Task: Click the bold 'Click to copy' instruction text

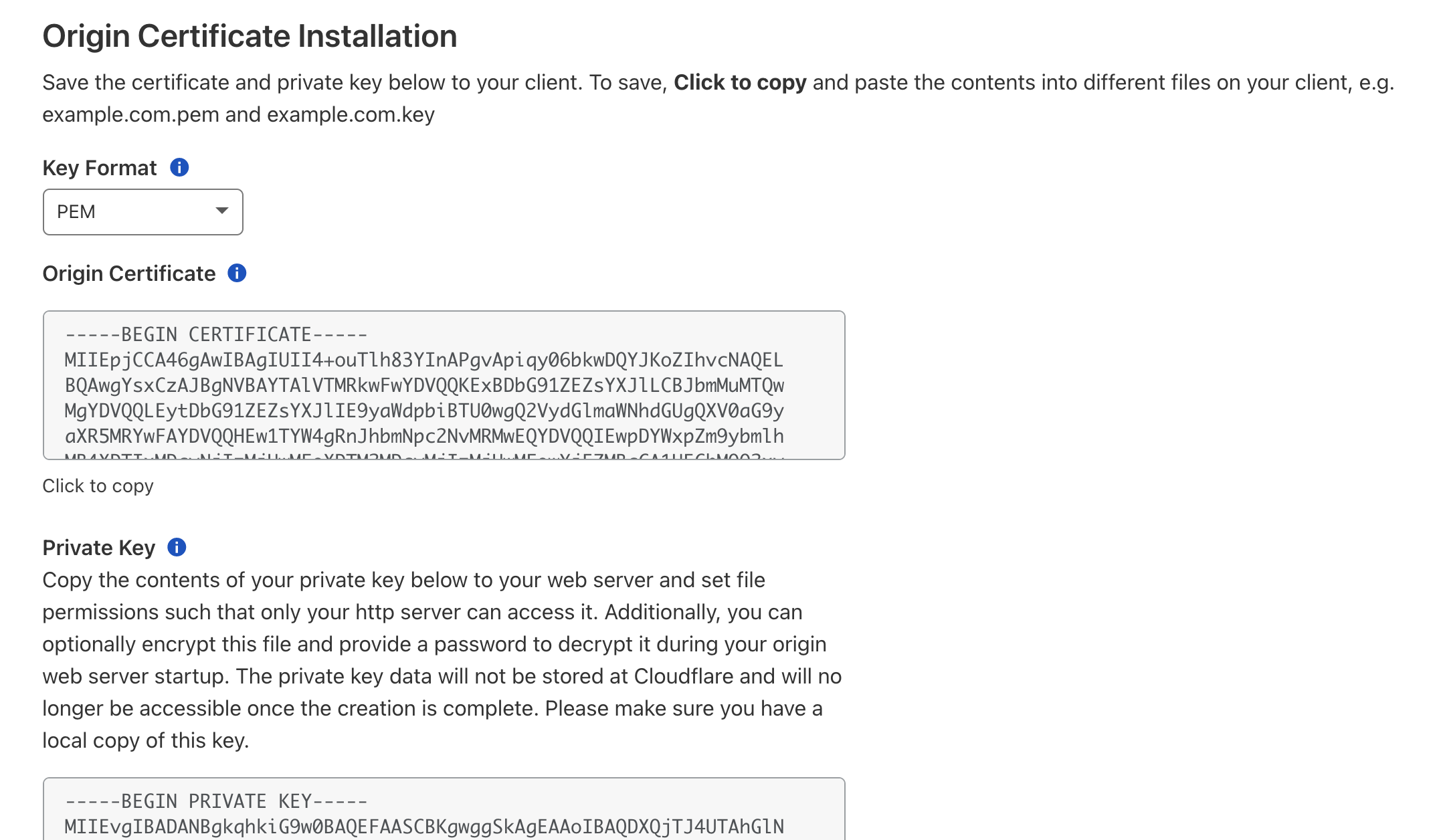Action: tap(740, 82)
